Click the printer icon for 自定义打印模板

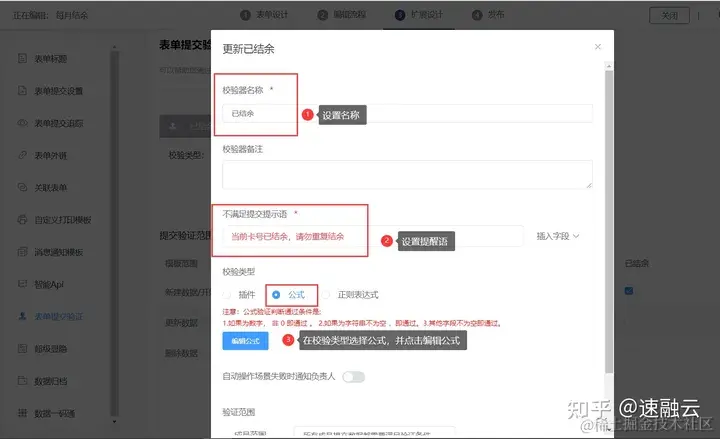point(22,220)
